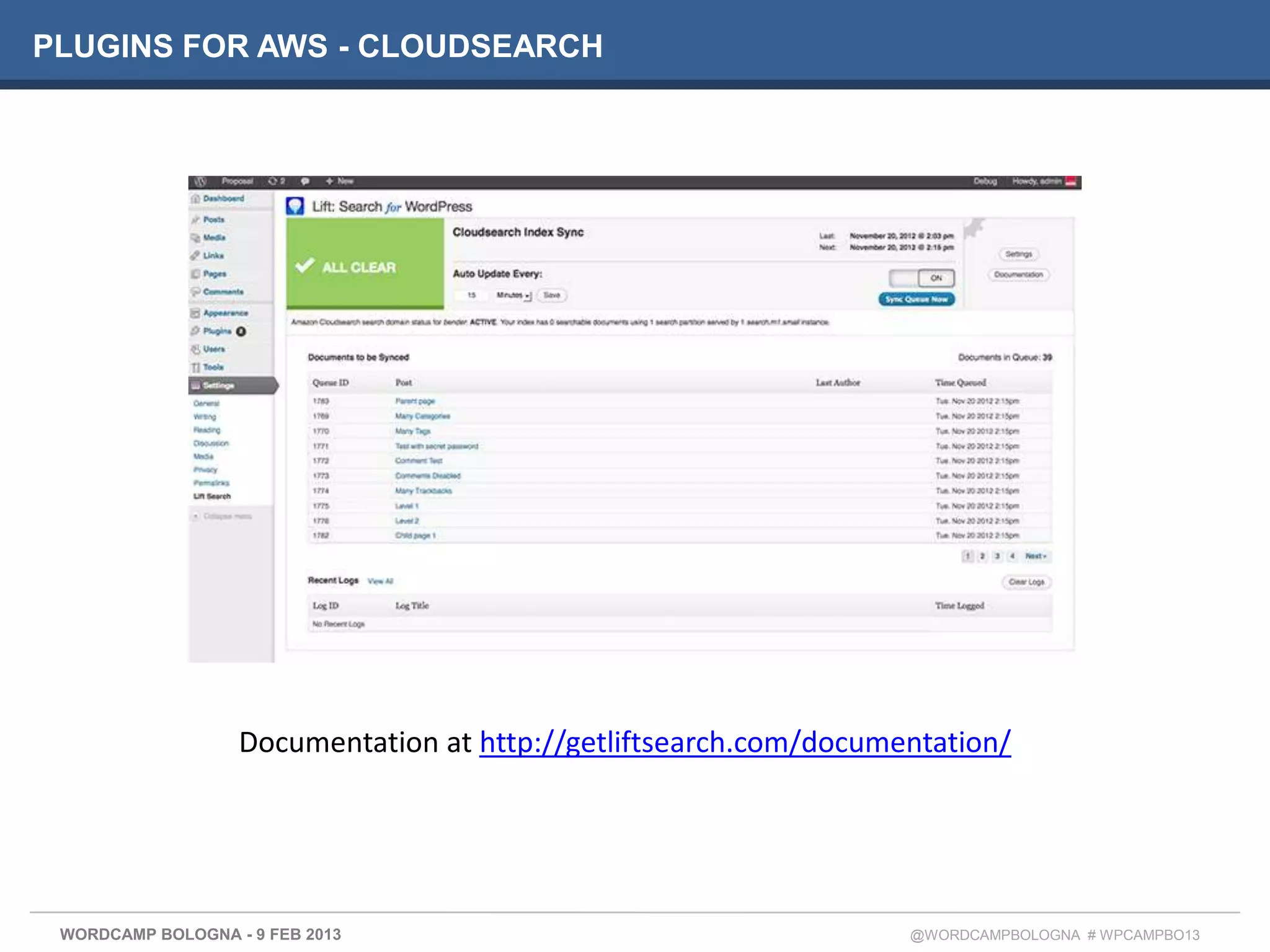
Task: Click the Comments icon in sidebar
Action: [x=196, y=292]
